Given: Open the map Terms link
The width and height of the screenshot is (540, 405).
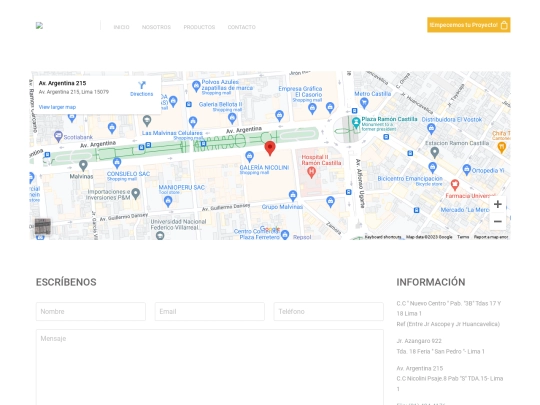Looking at the screenshot, I should pyautogui.click(x=463, y=237).
